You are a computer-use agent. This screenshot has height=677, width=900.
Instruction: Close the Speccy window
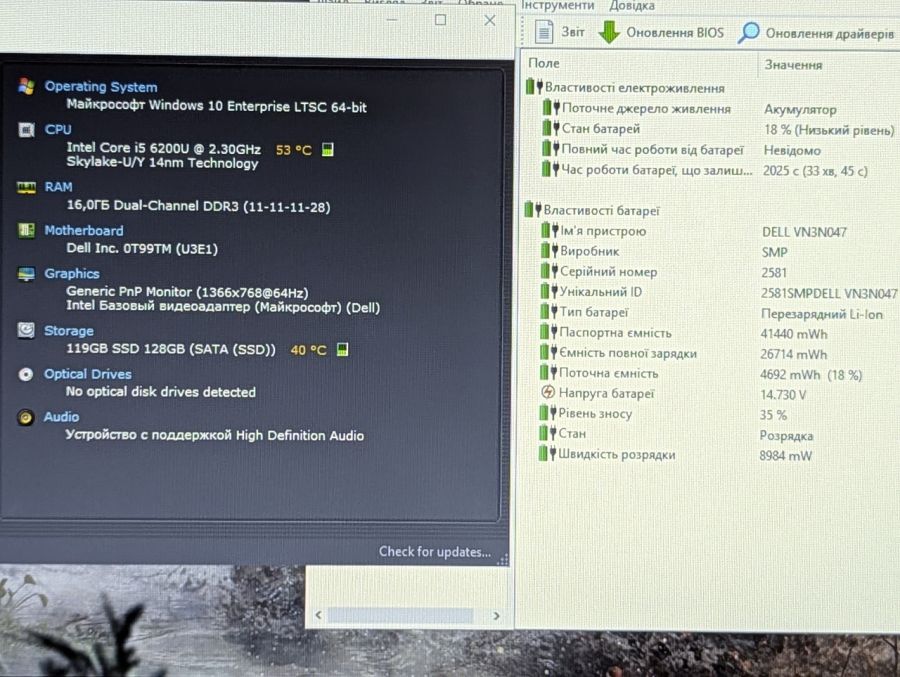click(x=490, y=20)
